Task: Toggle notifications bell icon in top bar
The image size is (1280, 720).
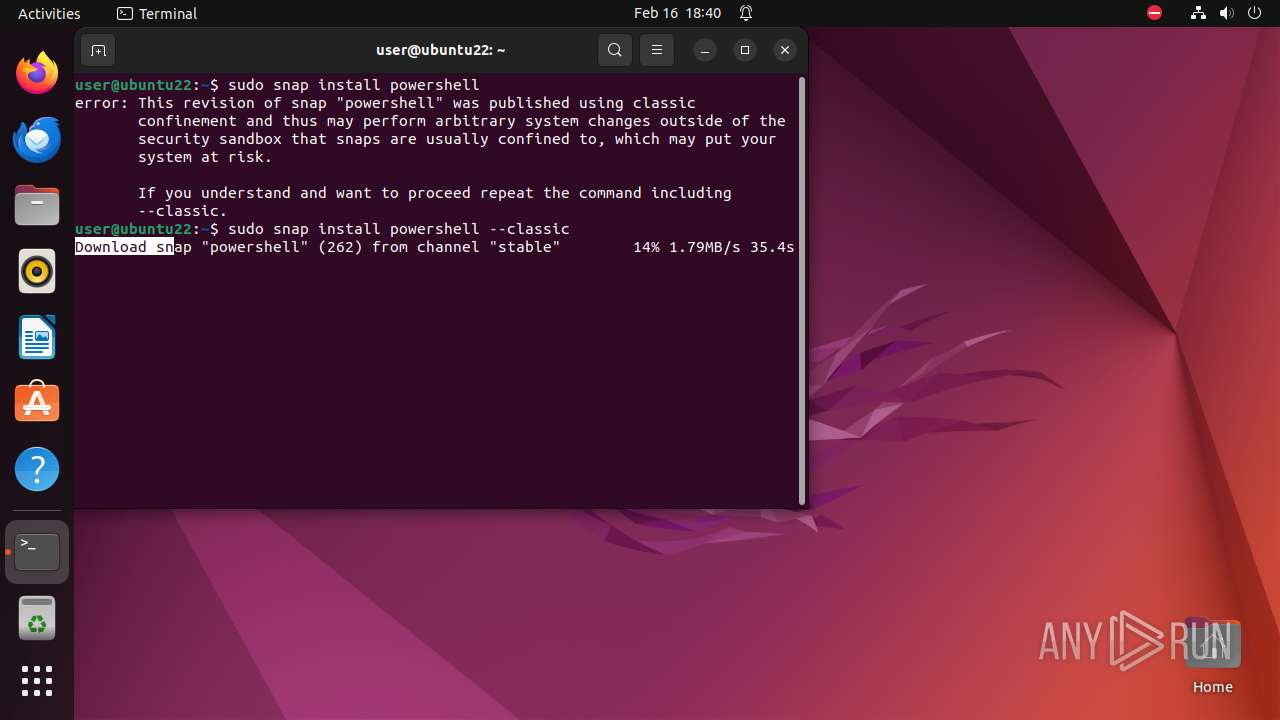Action: pos(746,13)
